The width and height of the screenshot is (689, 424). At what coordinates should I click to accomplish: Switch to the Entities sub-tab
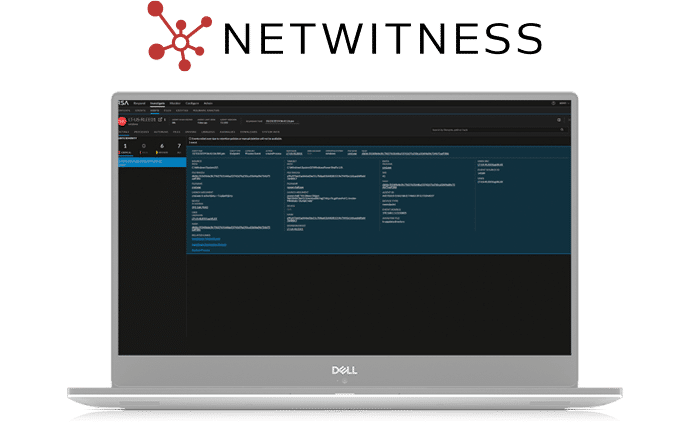click(x=182, y=111)
